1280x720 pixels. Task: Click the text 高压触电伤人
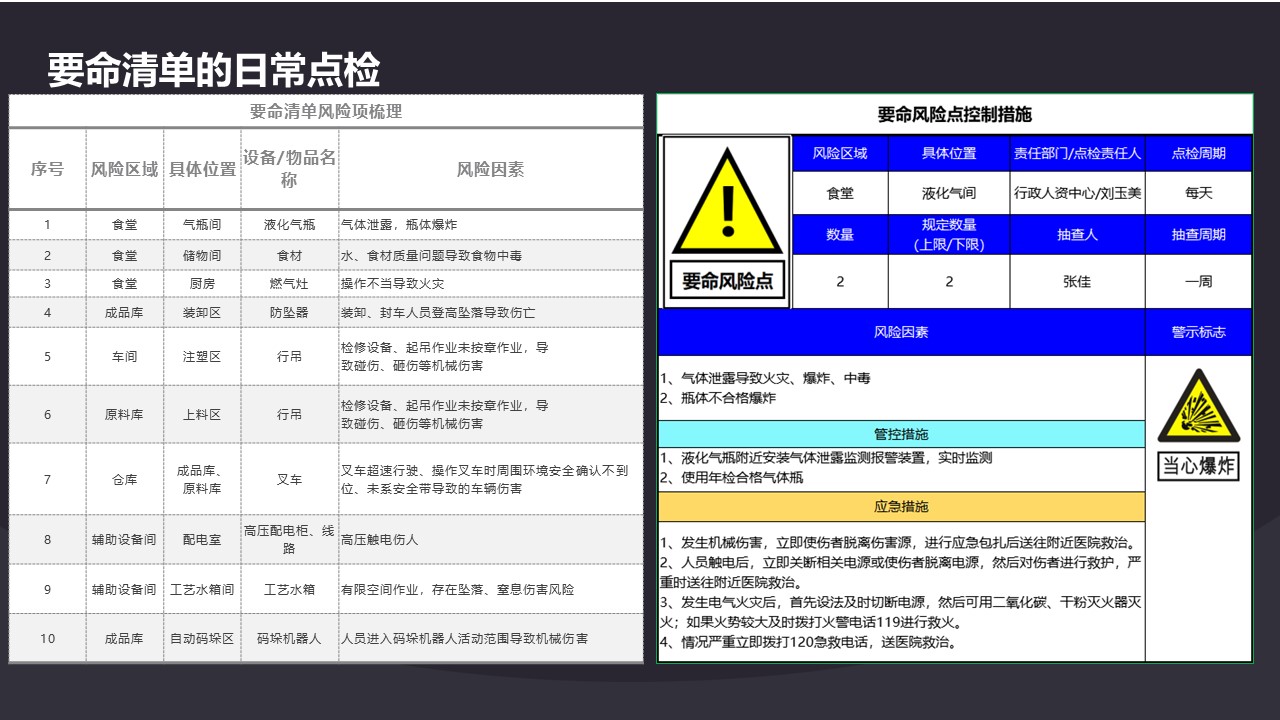coord(380,540)
